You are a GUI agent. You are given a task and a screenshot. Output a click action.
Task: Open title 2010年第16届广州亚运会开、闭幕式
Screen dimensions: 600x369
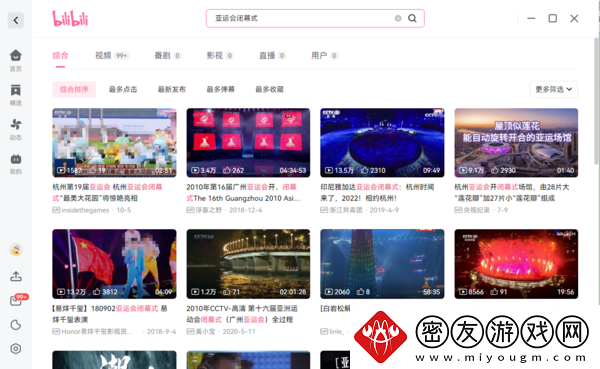(x=243, y=193)
